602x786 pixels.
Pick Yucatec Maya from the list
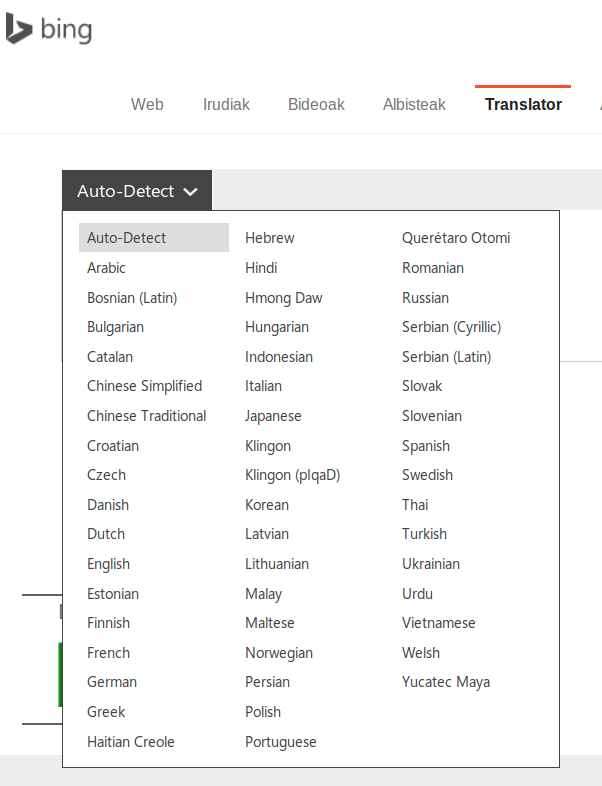446,682
